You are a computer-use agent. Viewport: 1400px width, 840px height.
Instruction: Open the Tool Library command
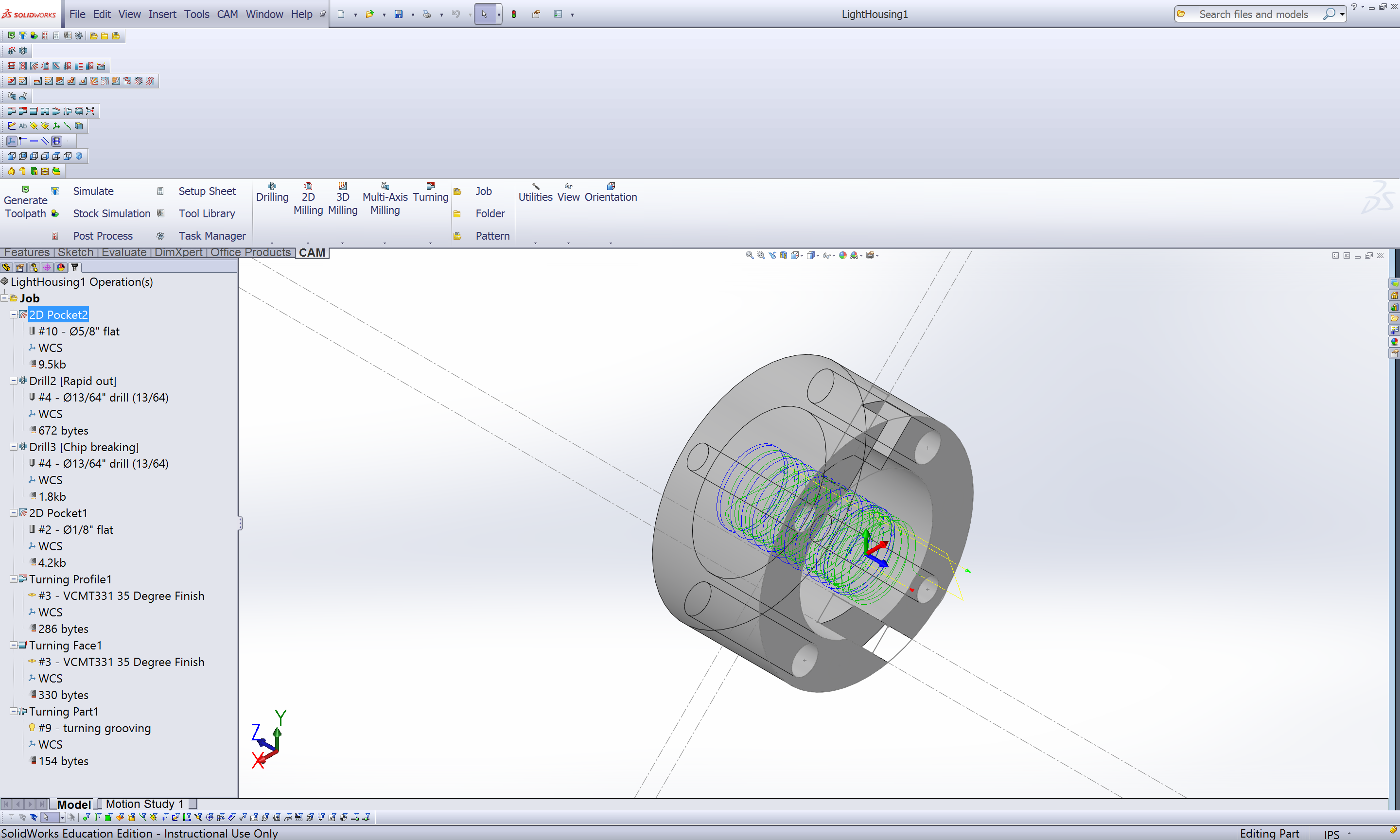207,213
